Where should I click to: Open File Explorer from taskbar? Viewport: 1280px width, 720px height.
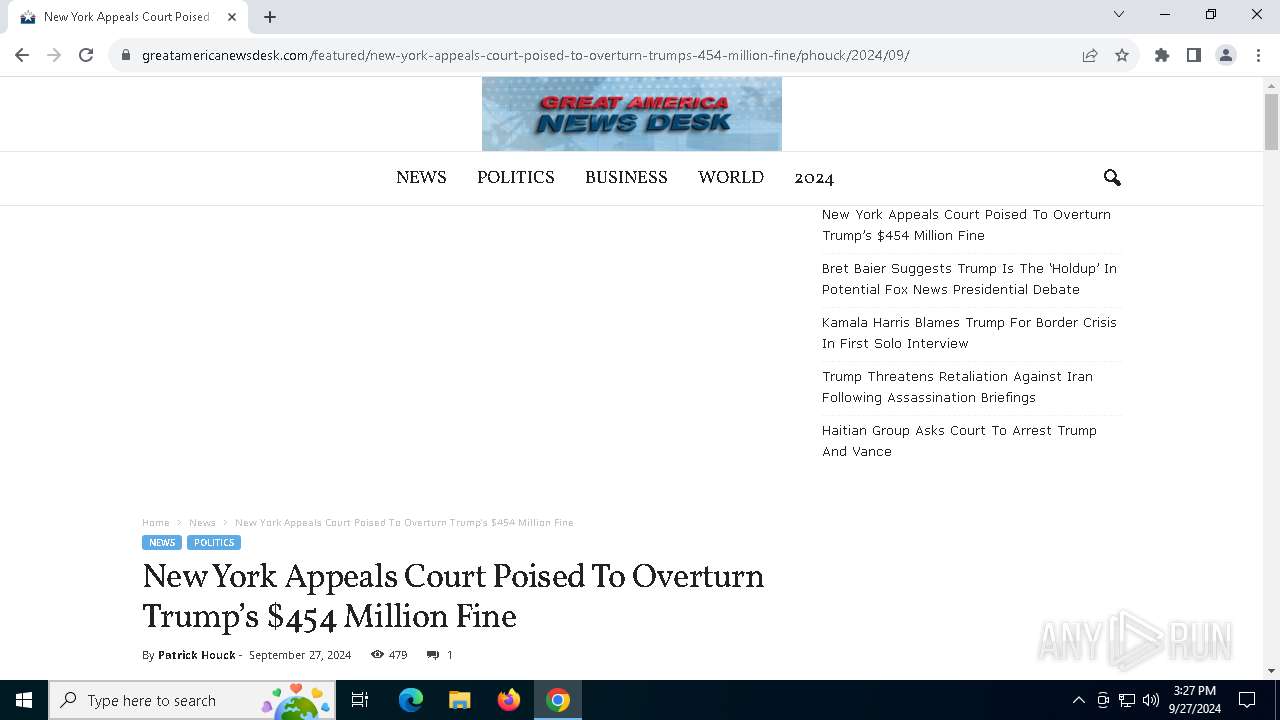459,700
